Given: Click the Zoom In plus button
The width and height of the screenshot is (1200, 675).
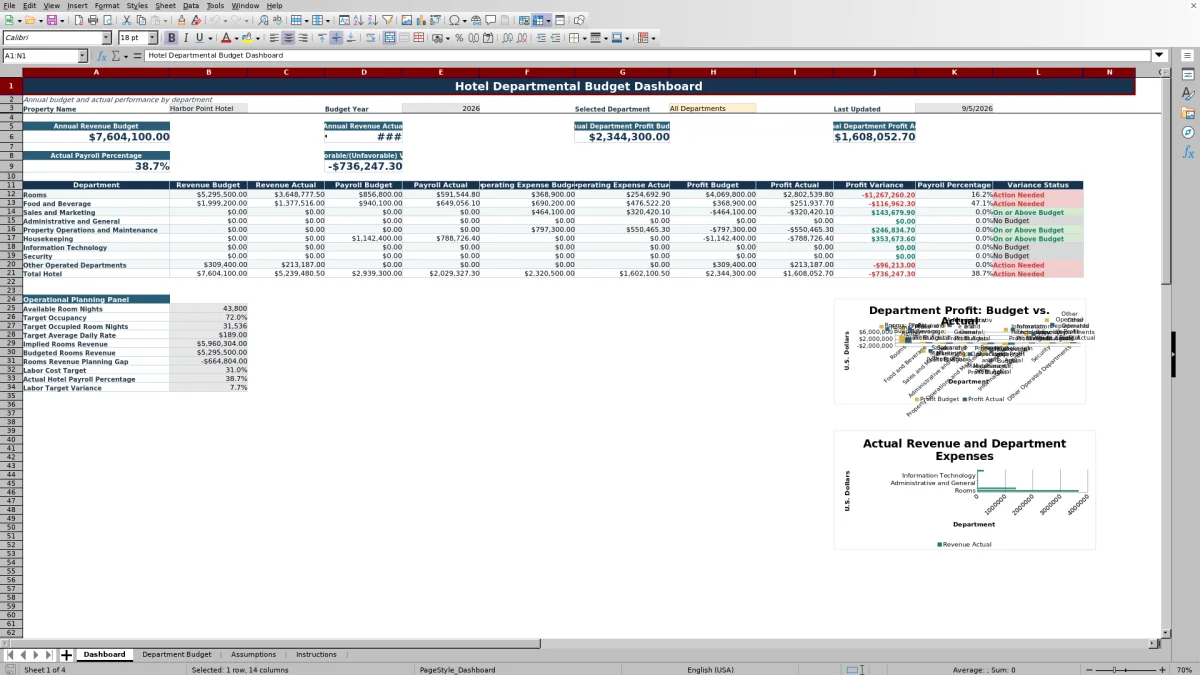Looking at the screenshot, I should (x=1162, y=670).
